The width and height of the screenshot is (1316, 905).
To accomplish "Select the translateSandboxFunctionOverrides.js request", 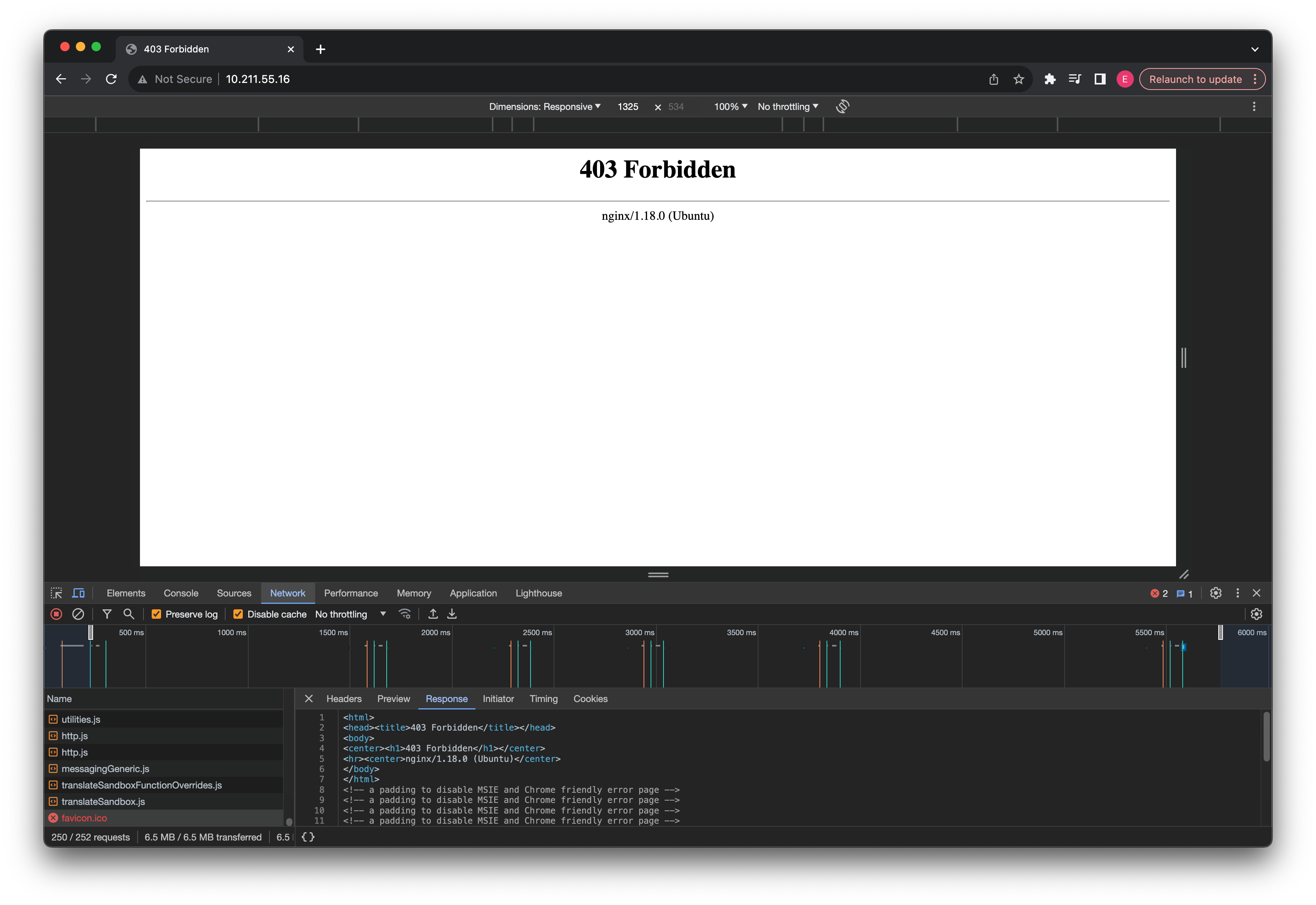I will 164,785.
